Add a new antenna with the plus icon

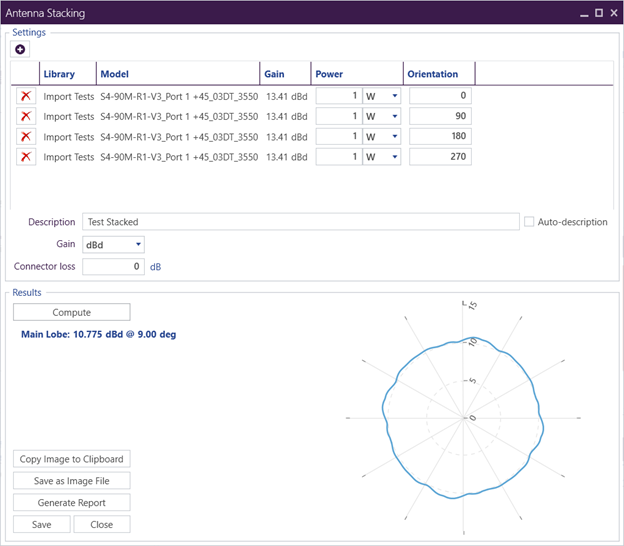tap(20, 49)
